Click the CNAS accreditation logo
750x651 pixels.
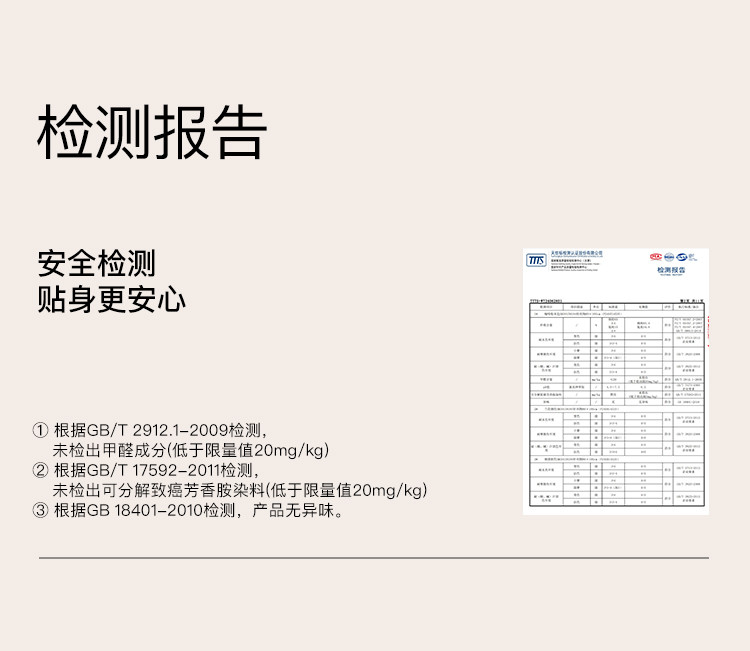pos(685,257)
